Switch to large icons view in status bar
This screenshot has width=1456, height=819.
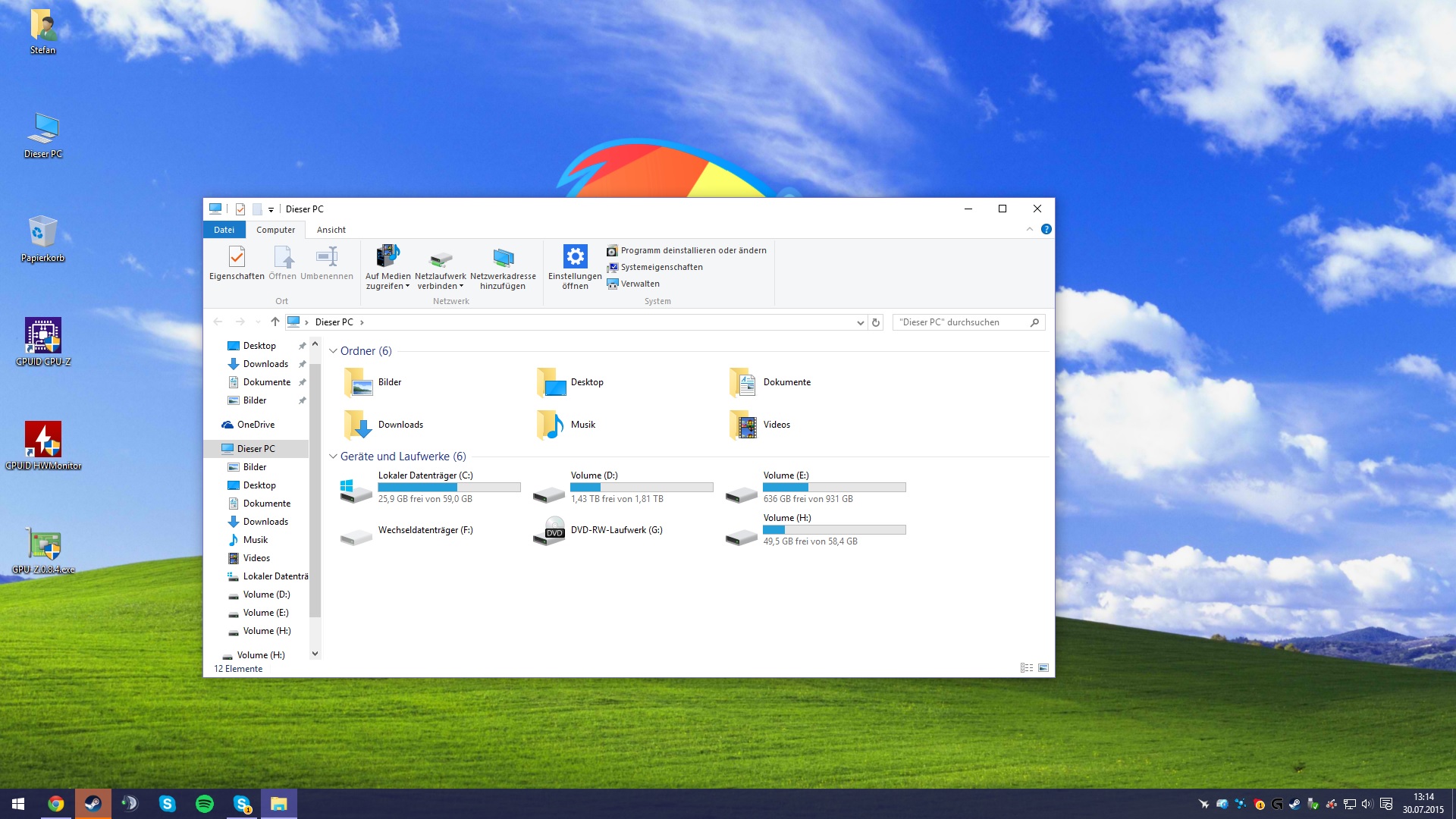[x=1043, y=668]
